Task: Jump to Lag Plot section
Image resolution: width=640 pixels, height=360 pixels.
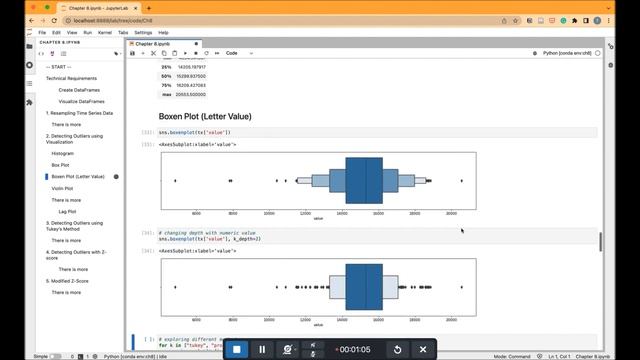Action: point(67,211)
